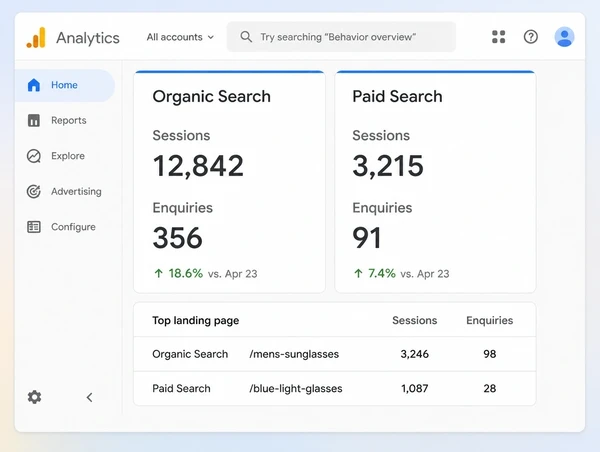Screen dimensions: 600x452
Task: Click Paid Search in the table row
Action: click(181, 388)
